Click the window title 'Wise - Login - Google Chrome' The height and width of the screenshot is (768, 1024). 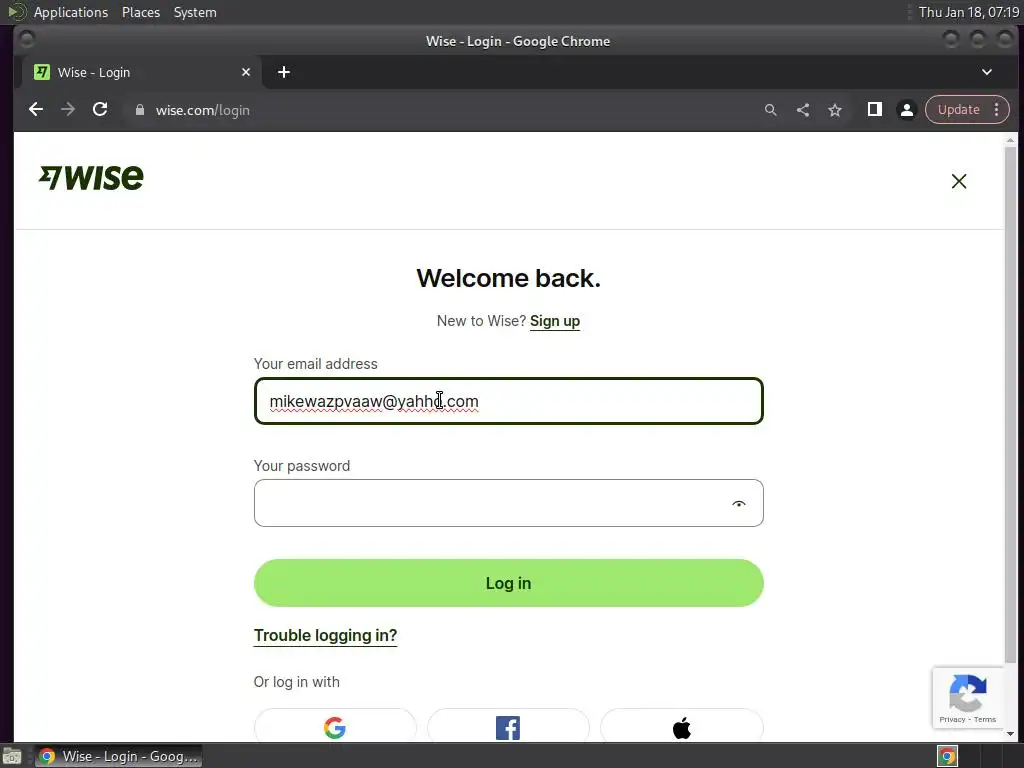(518, 41)
